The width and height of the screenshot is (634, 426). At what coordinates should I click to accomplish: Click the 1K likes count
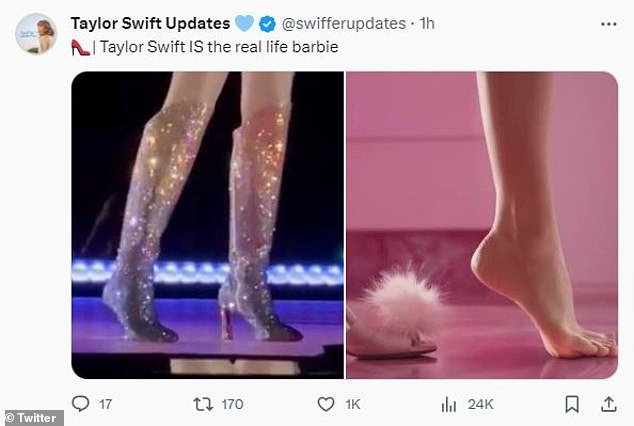(x=353, y=404)
